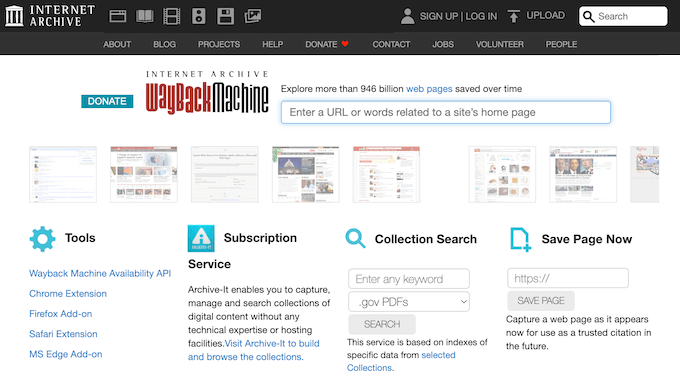680x384 pixels.
Task: Go to JOBS in the navigation bar
Action: (x=443, y=44)
